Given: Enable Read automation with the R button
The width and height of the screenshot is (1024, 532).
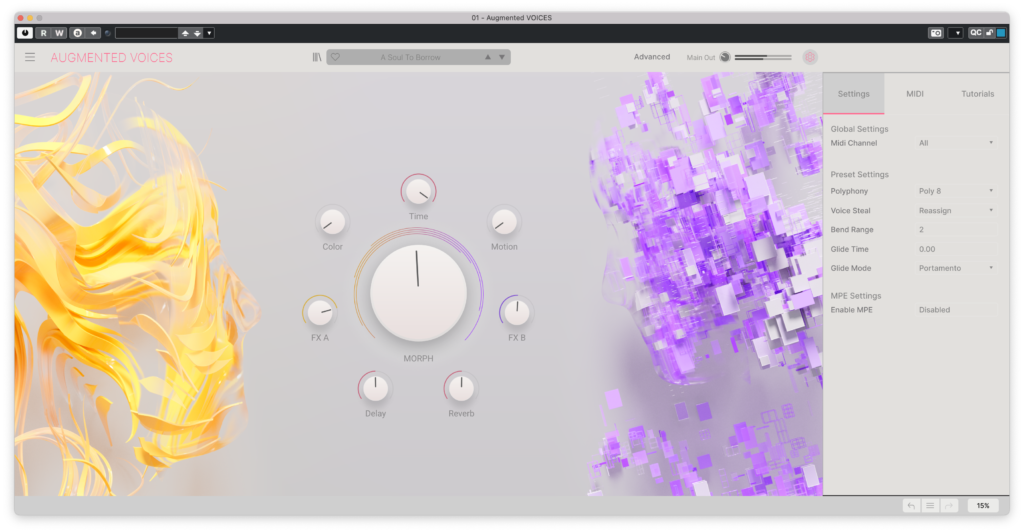Looking at the screenshot, I should tap(44, 33).
